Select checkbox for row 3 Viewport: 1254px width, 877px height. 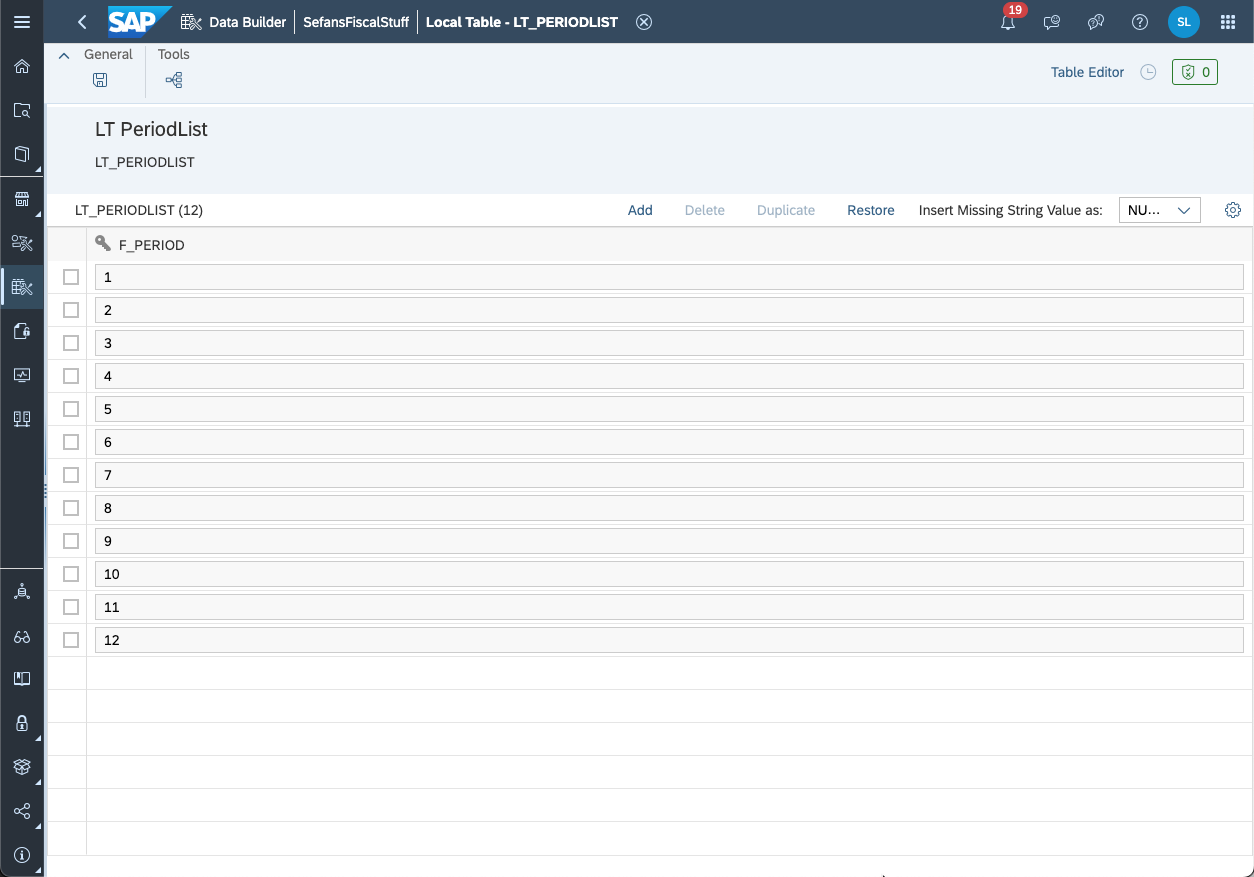[x=71, y=343]
